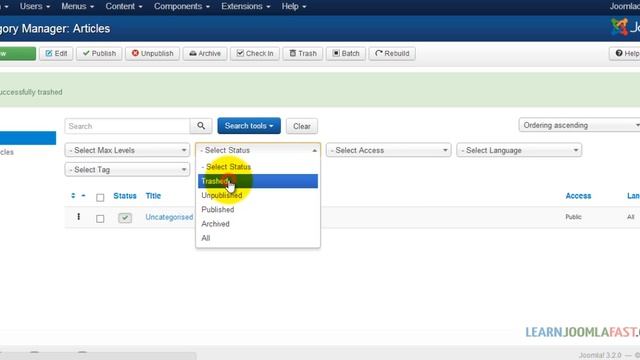Image resolution: width=640 pixels, height=360 pixels.
Task: Open the Content menu
Action: [124, 7]
